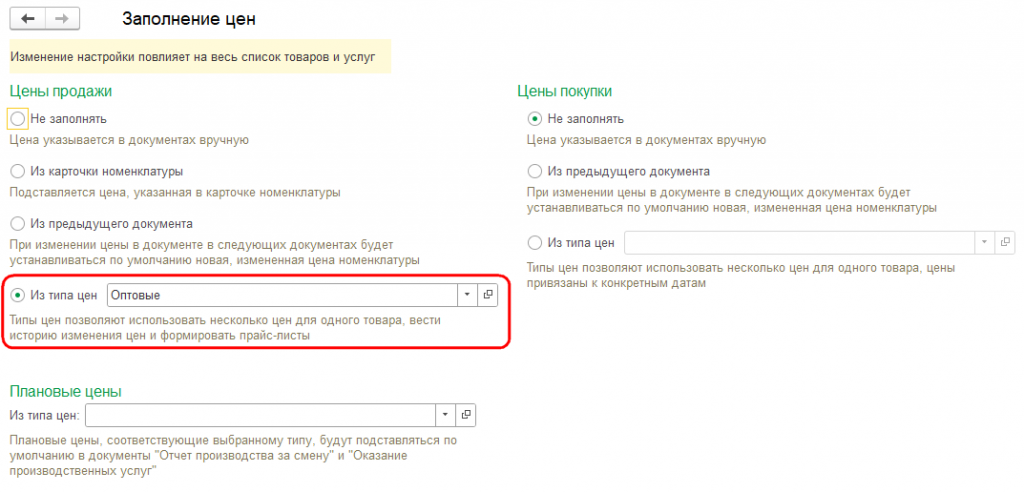1024x492 pixels.
Task: Click the Цены продажи section heading
Action: [x=61, y=91]
